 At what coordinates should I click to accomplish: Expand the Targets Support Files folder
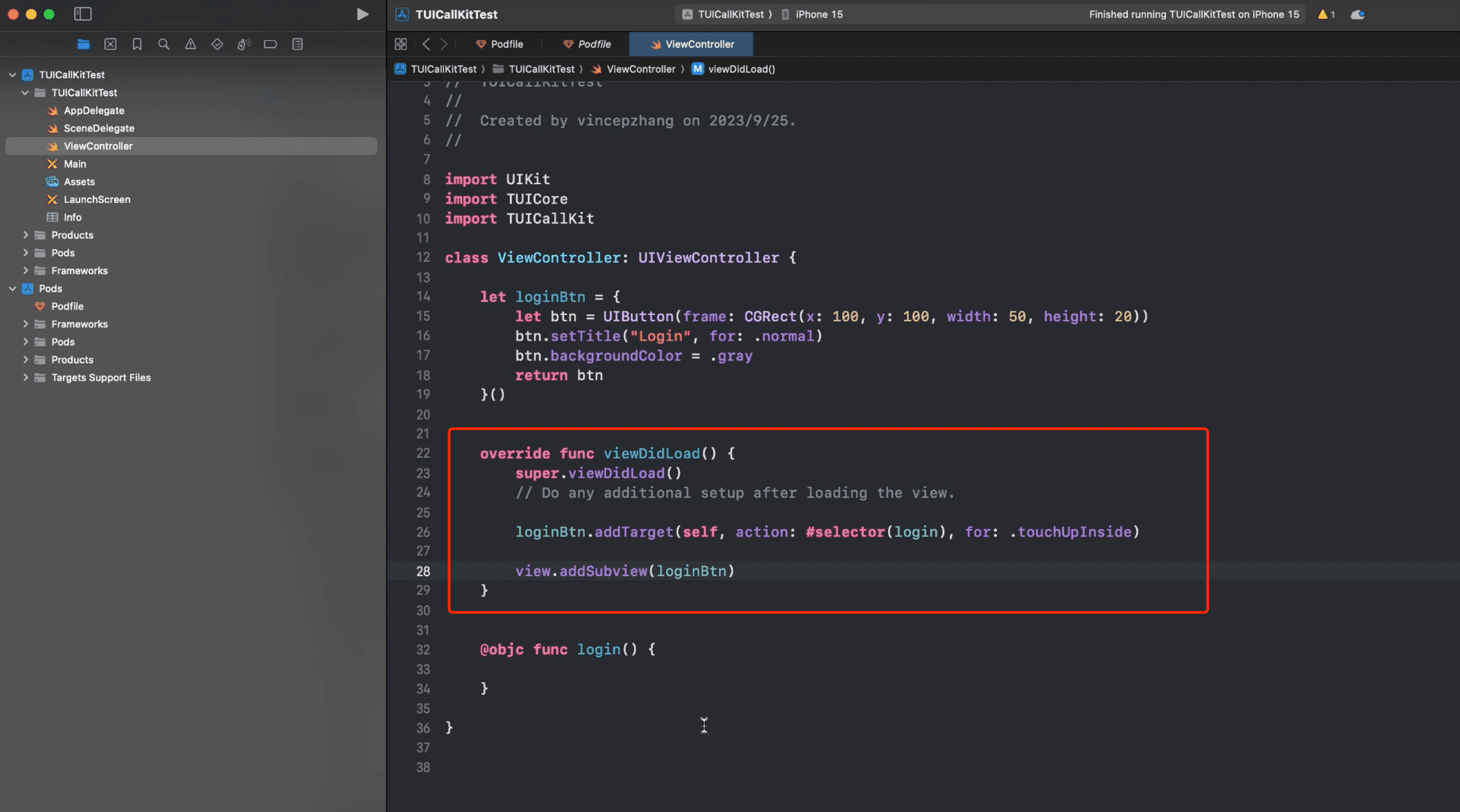pos(25,378)
